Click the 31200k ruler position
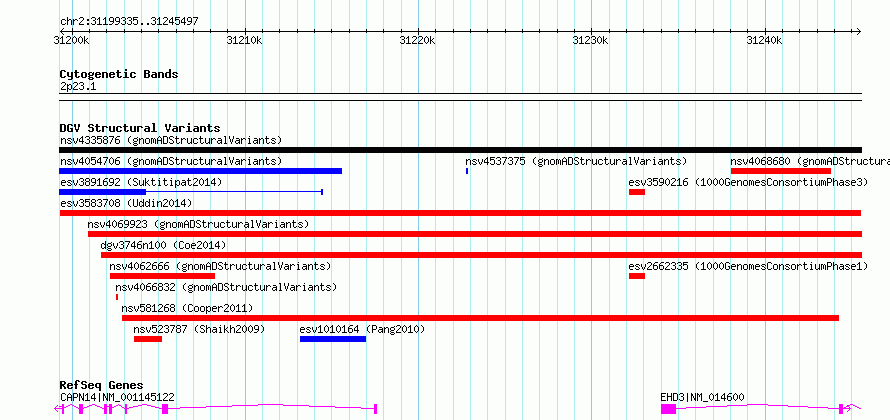The image size is (890, 420). coord(71,40)
